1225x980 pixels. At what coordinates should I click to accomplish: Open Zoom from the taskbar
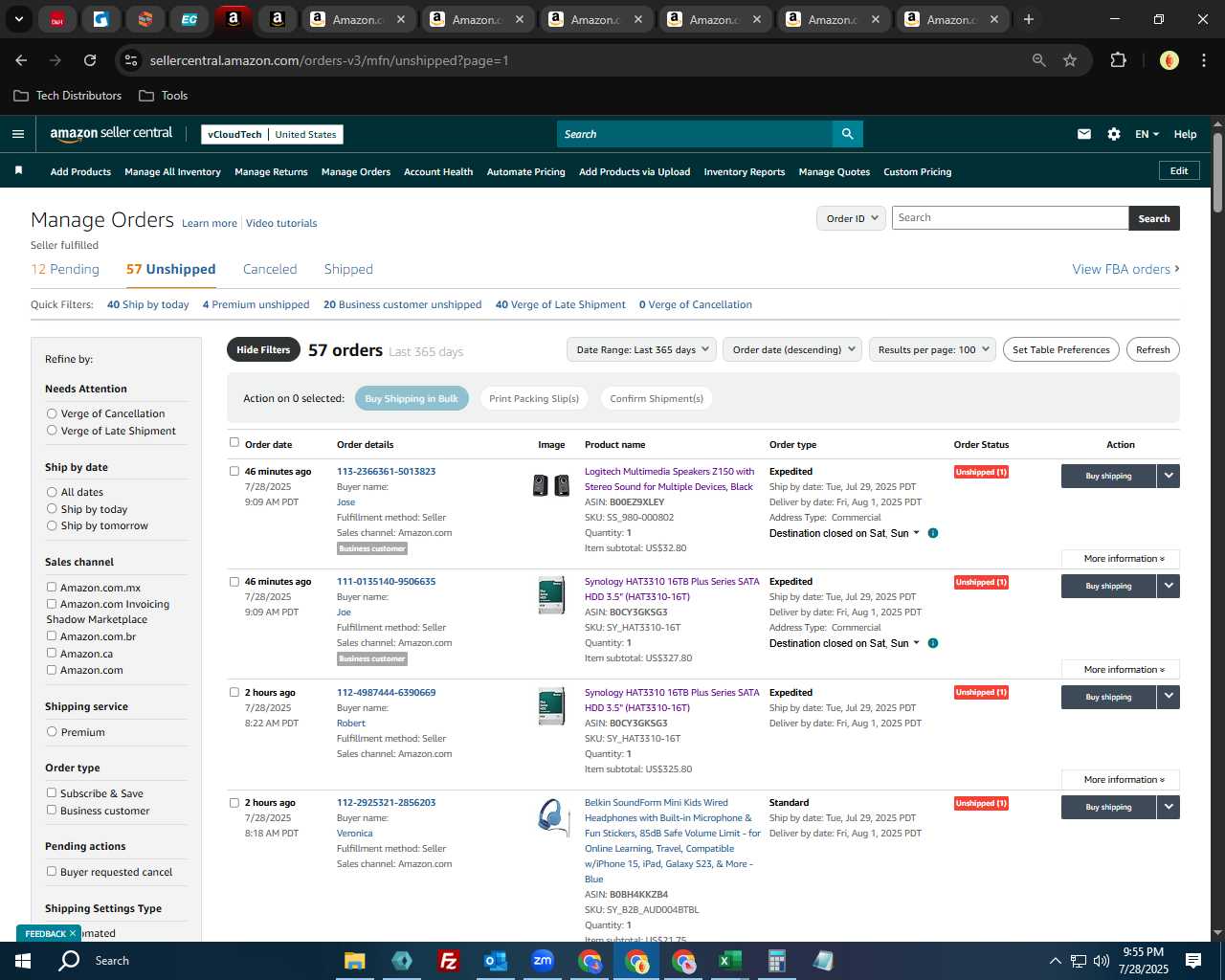pyautogui.click(x=543, y=960)
